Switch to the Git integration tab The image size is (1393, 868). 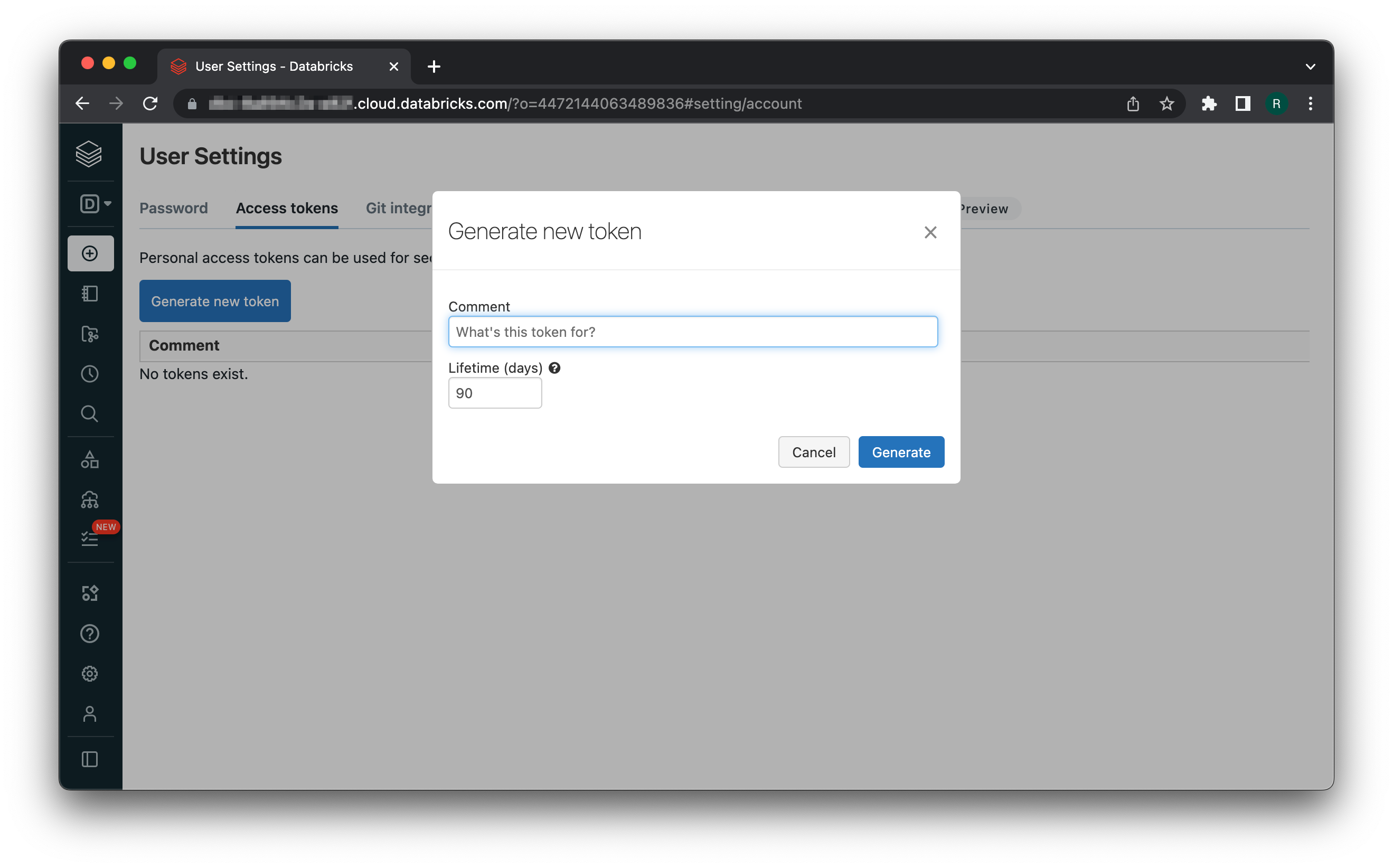point(399,208)
